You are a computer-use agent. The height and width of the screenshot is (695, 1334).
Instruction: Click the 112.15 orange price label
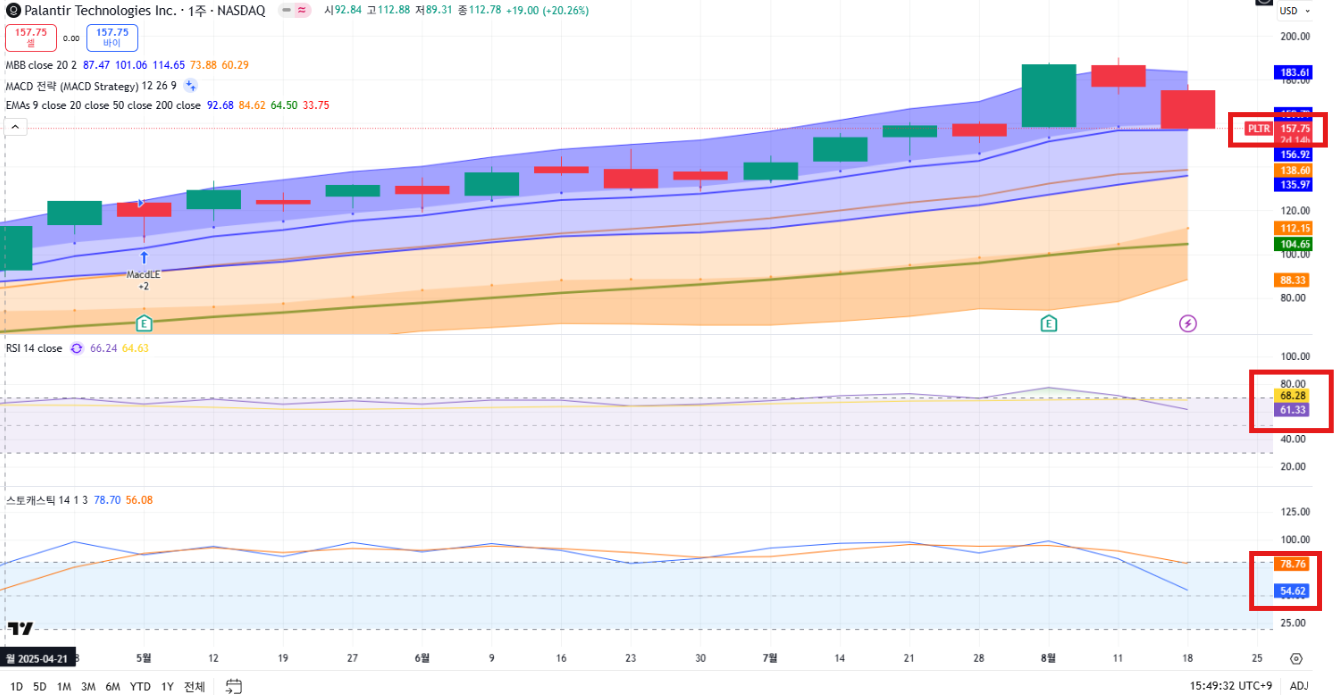click(x=1295, y=228)
